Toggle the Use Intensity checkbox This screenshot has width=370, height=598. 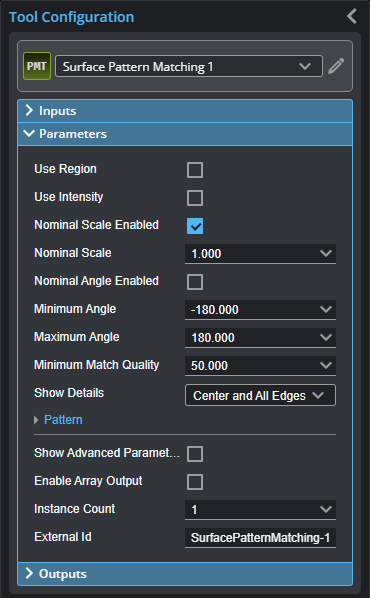pos(195,198)
